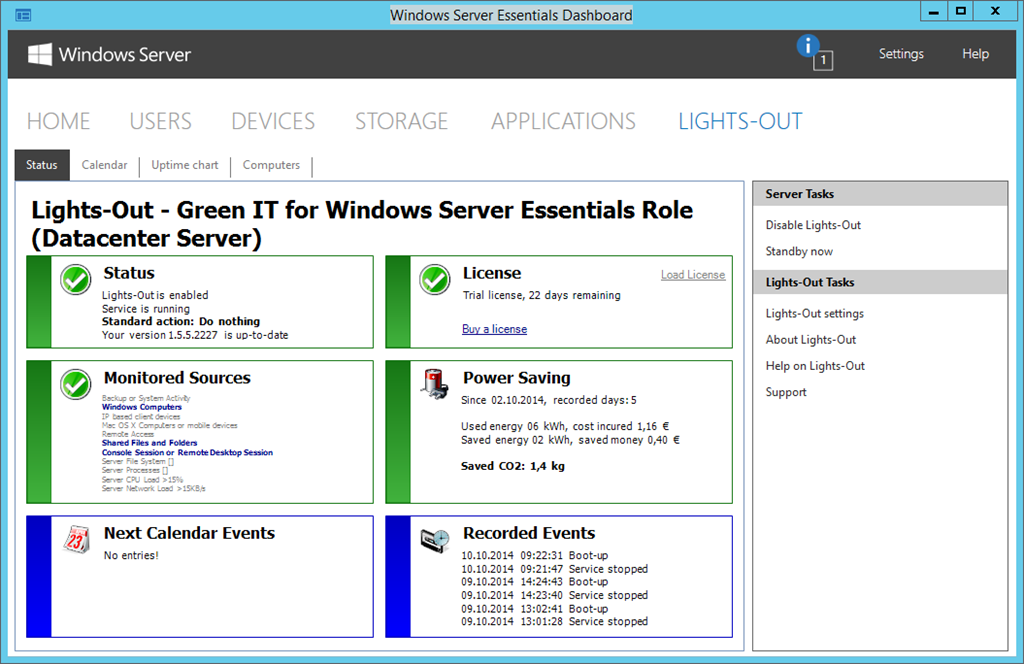Viewport: 1024px width, 664px height.
Task: Select the Status sub-tab
Action: [x=42, y=165]
